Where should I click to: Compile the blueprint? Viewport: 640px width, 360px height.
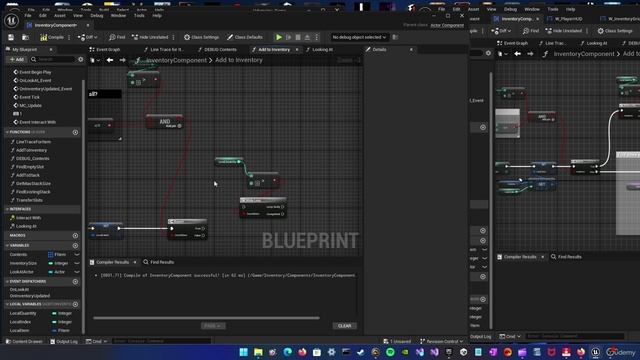pyautogui.click(x=52, y=37)
